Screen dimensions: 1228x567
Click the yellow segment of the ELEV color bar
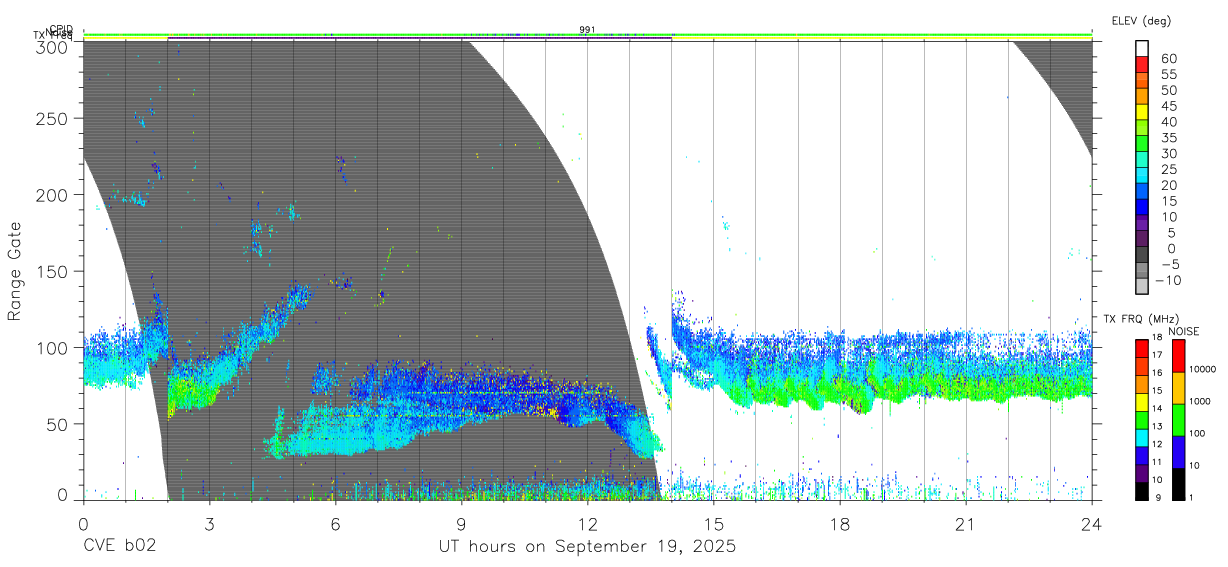[1142, 111]
